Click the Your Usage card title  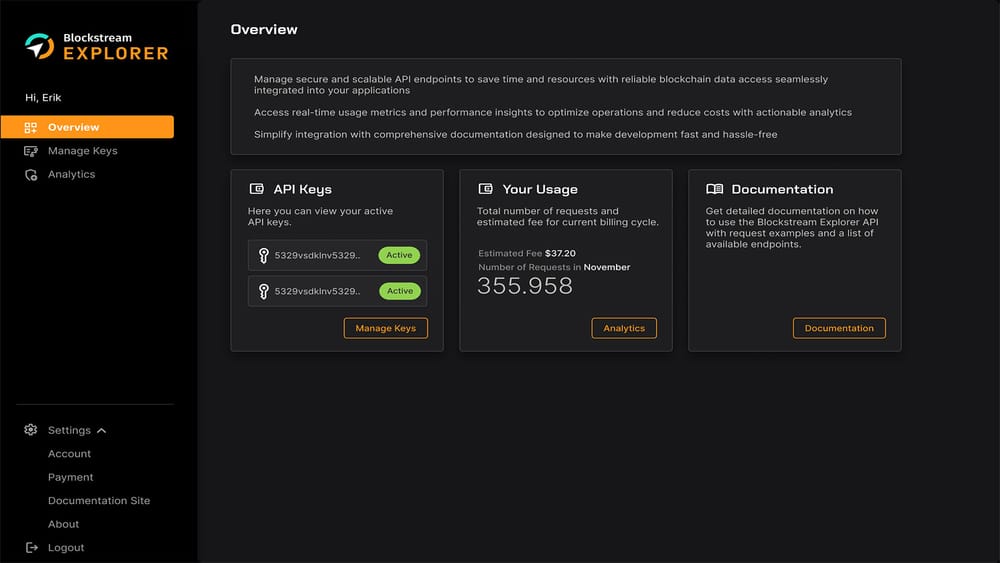point(540,189)
